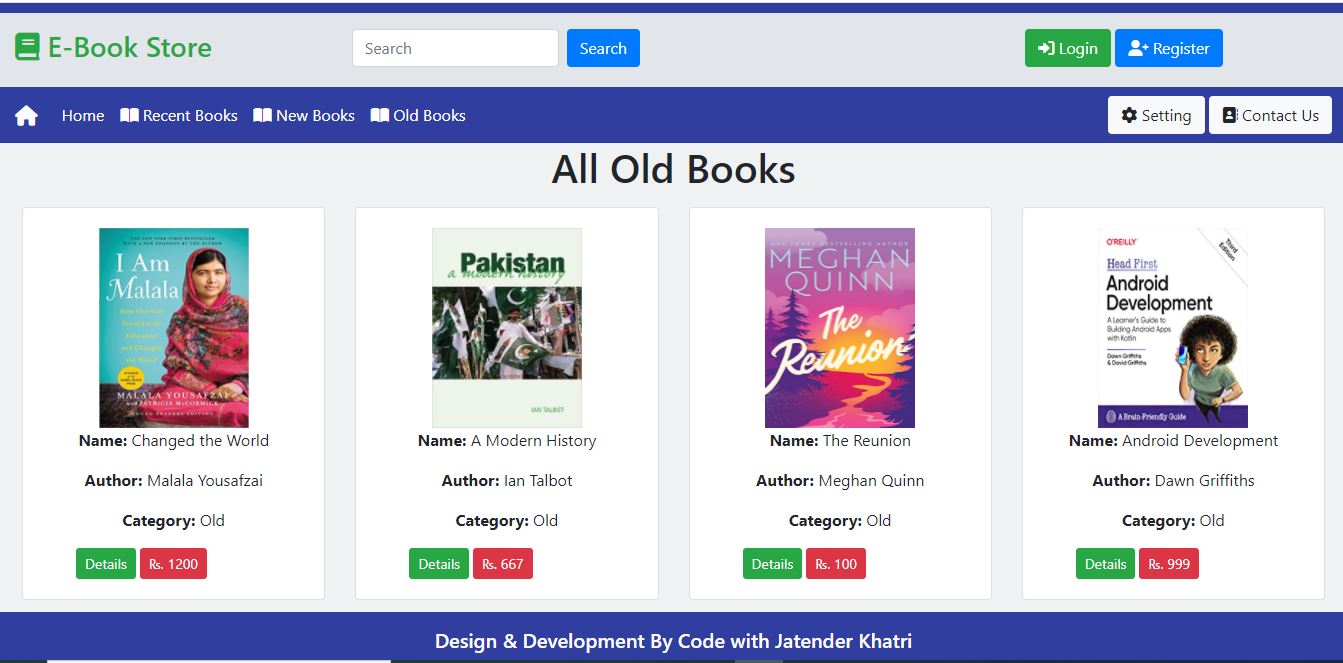Click the 'Name: Changed the World' text
The width and height of the screenshot is (1343, 663).
[174, 440]
